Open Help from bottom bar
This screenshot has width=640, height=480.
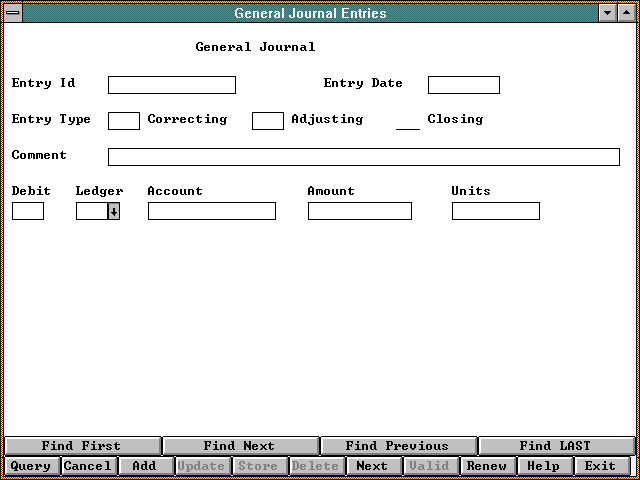pyautogui.click(x=544, y=466)
